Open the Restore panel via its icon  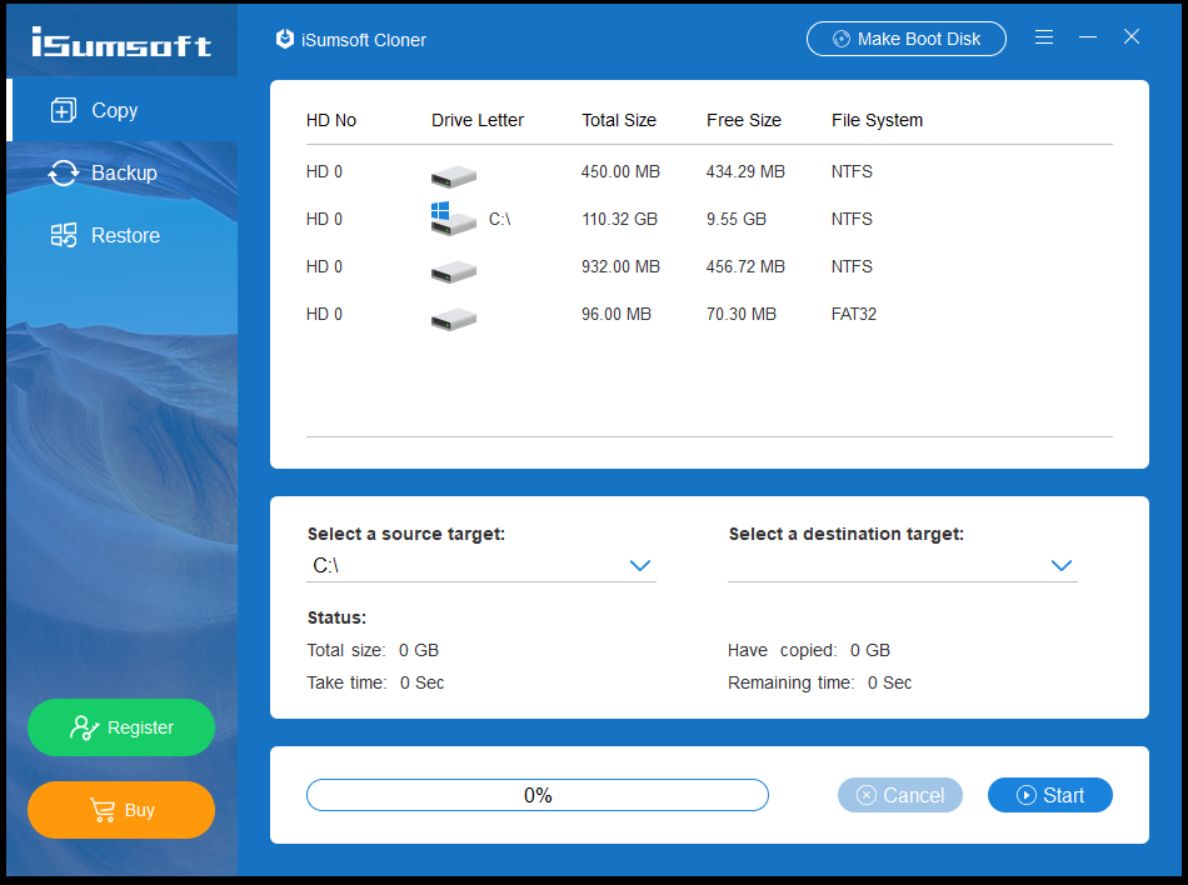[63, 235]
